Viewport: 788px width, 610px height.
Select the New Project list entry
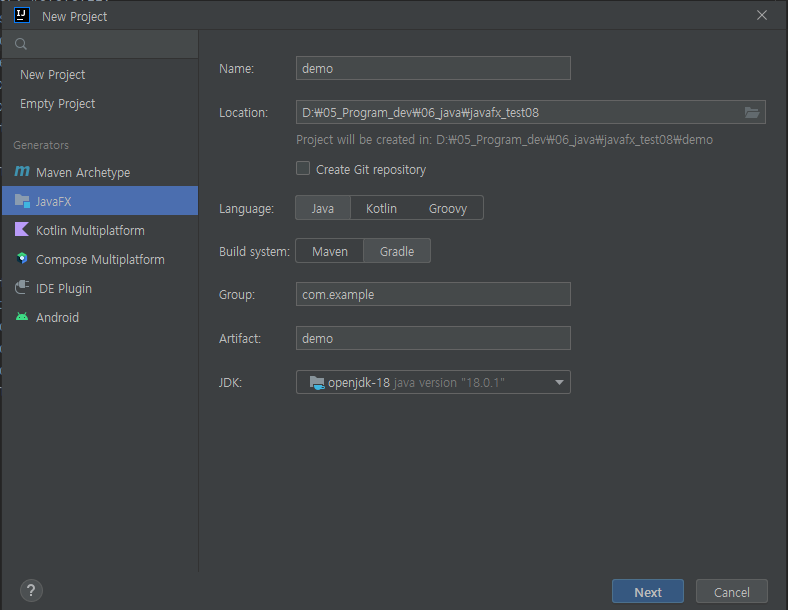pyautogui.click(x=100, y=74)
